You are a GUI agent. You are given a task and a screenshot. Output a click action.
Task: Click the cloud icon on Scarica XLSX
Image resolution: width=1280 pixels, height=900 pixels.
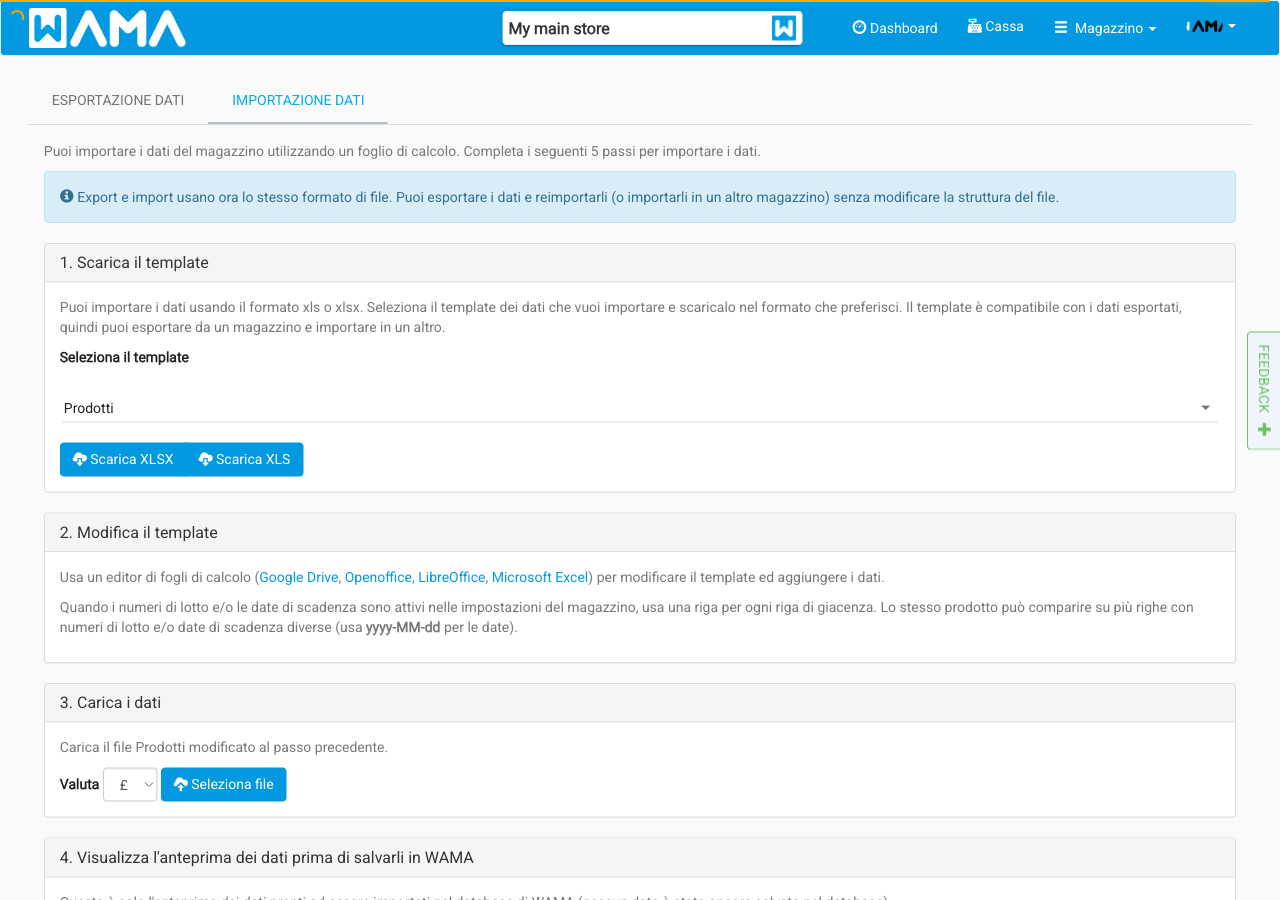[80, 459]
